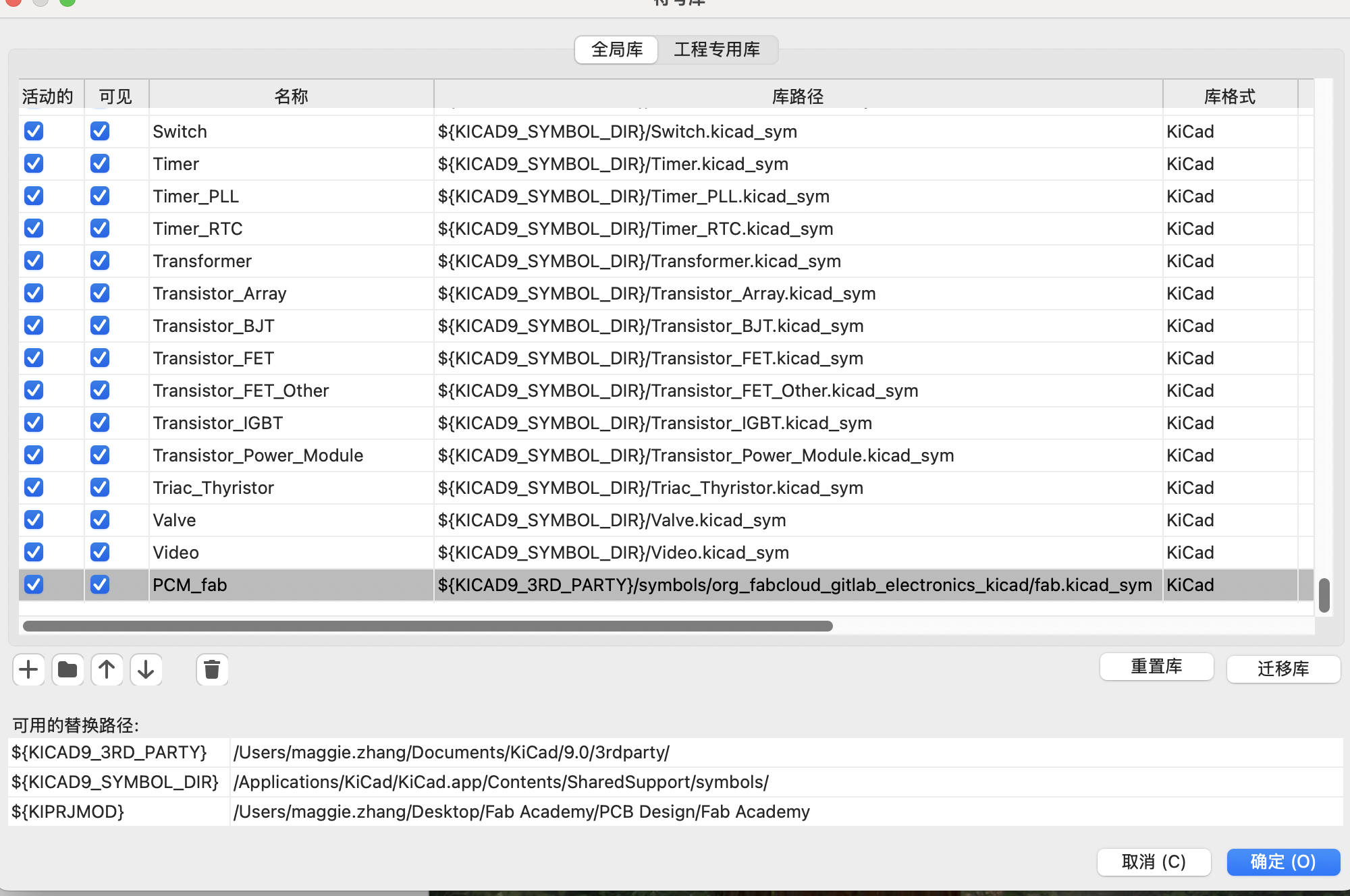Cancel dialog with 取消 (C) button
The height and width of the screenshot is (896, 1350).
tap(1154, 862)
